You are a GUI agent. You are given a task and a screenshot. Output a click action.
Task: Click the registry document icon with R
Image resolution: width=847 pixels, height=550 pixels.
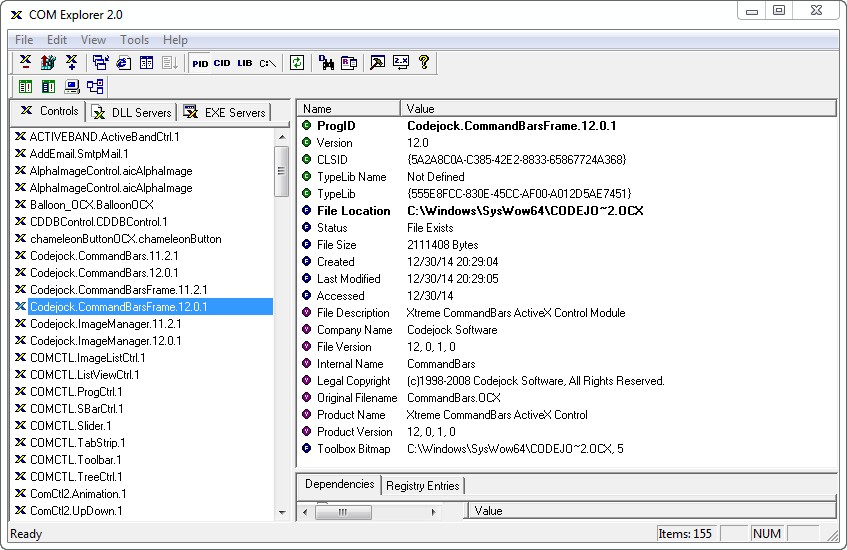pyautogui.click(x=349, y=63)
